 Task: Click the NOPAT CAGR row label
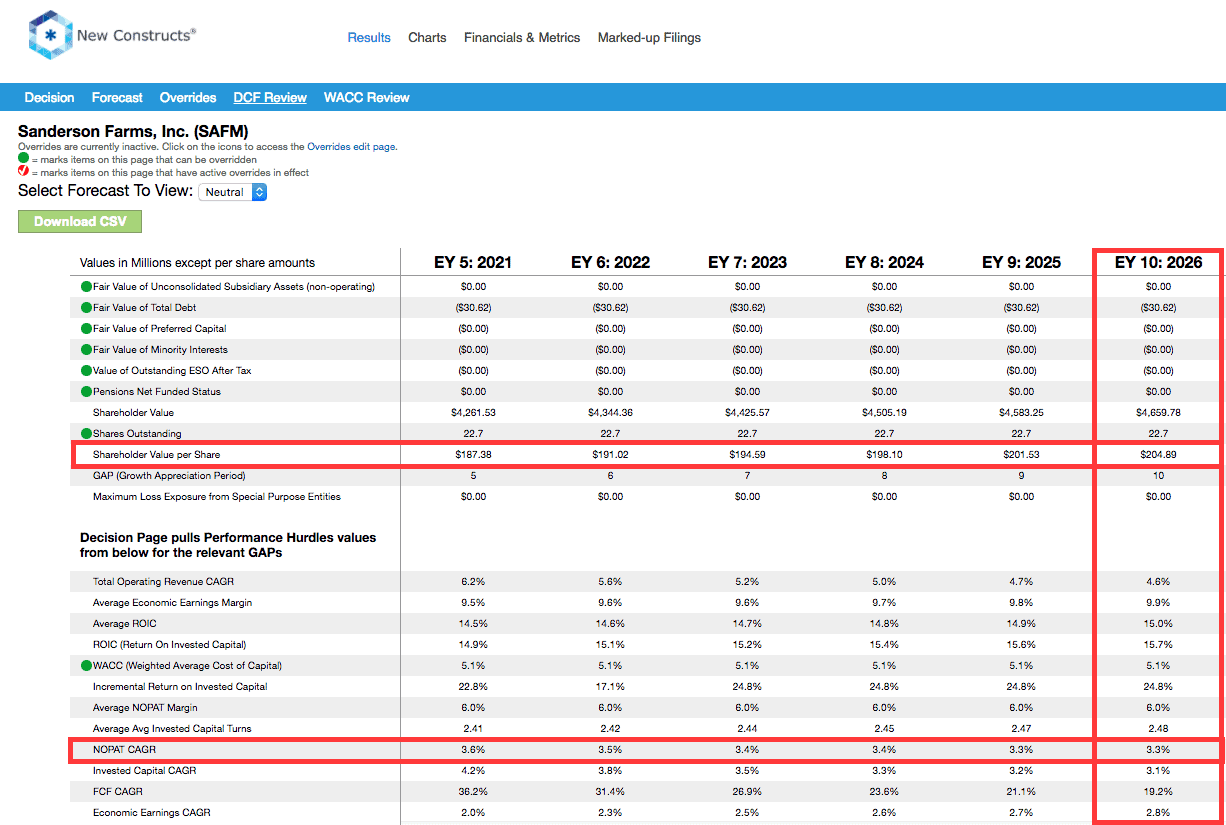pyautogui.click(x=124, y=750)
